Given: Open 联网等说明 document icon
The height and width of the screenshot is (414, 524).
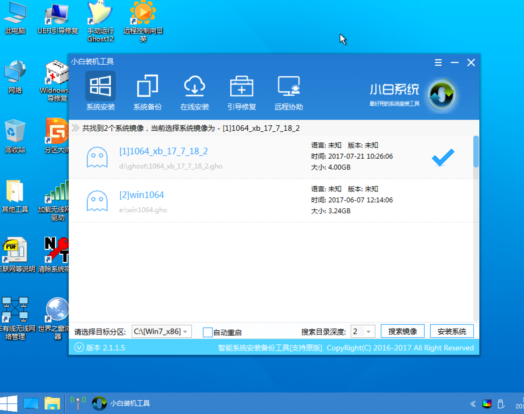Looking at the screenshot, I should click(x=17, y=255).
